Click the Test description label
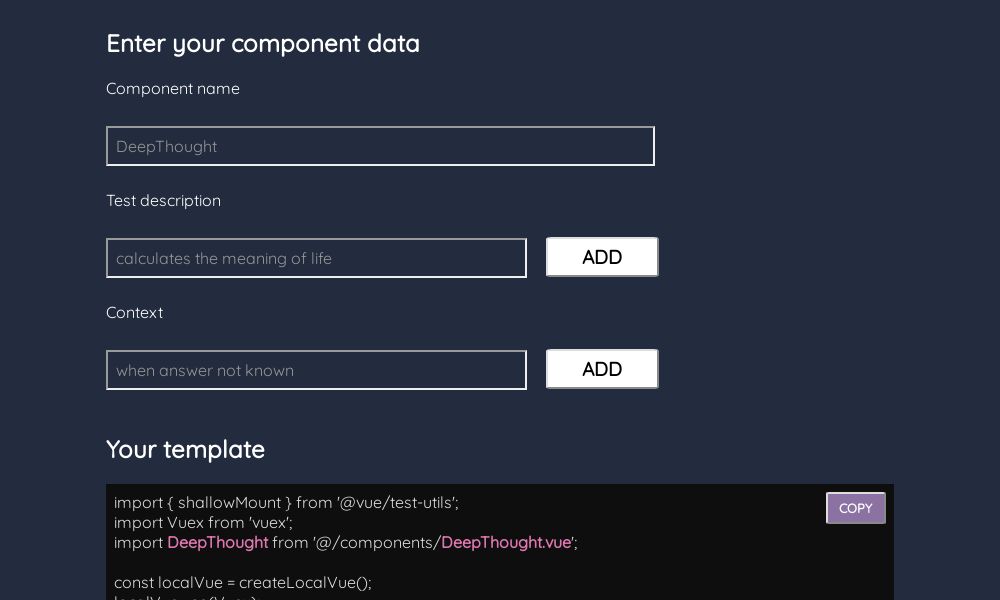This screenshot has width=1000, height=600. click(163, 200)
